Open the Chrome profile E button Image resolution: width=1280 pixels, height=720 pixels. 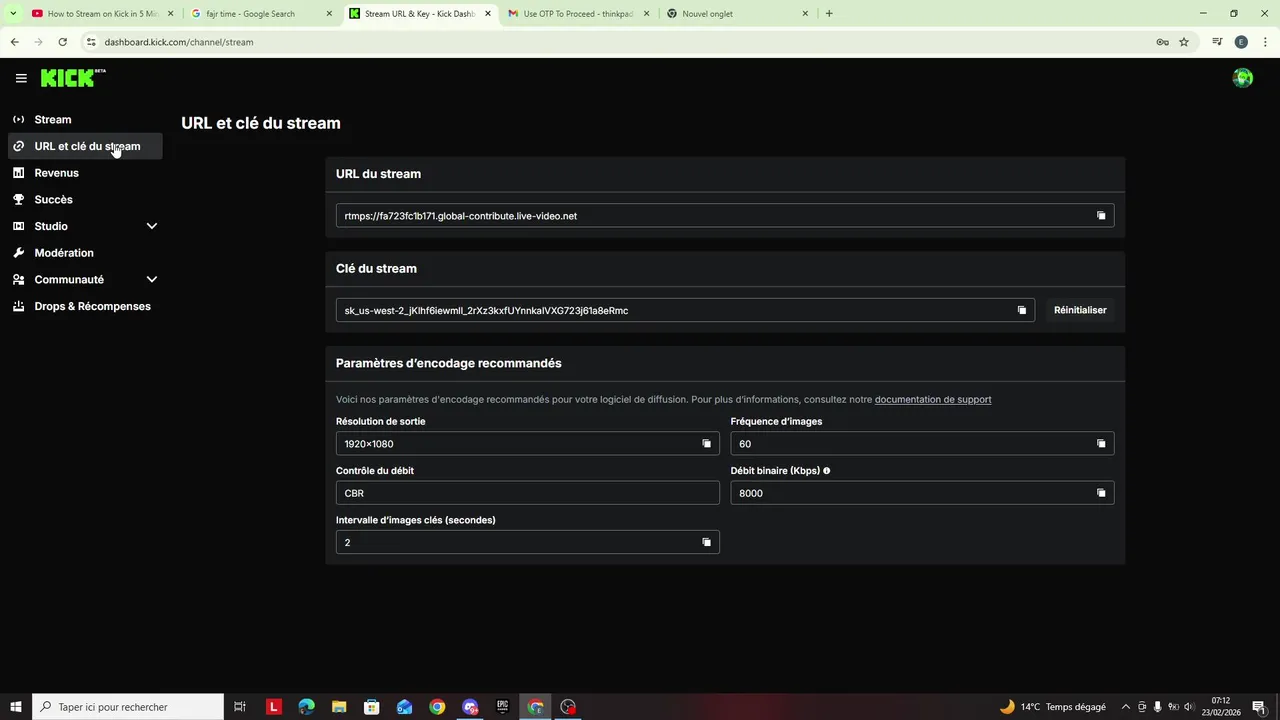1241,42
